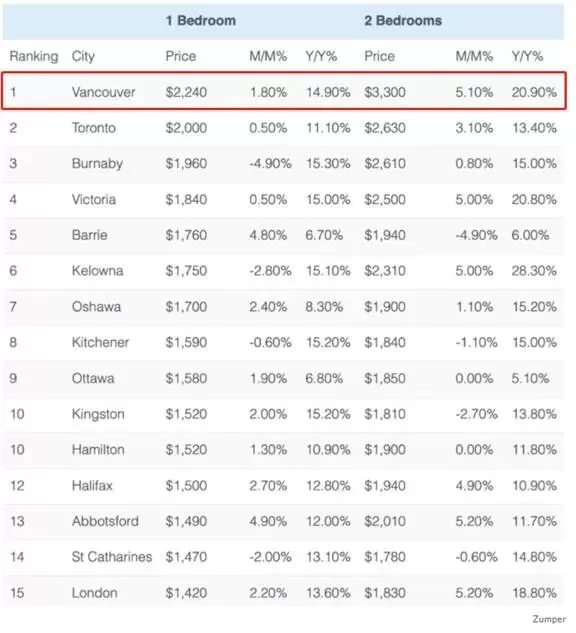576x633 pixels.
Task: Select the City column header
Action: point(83,56)
